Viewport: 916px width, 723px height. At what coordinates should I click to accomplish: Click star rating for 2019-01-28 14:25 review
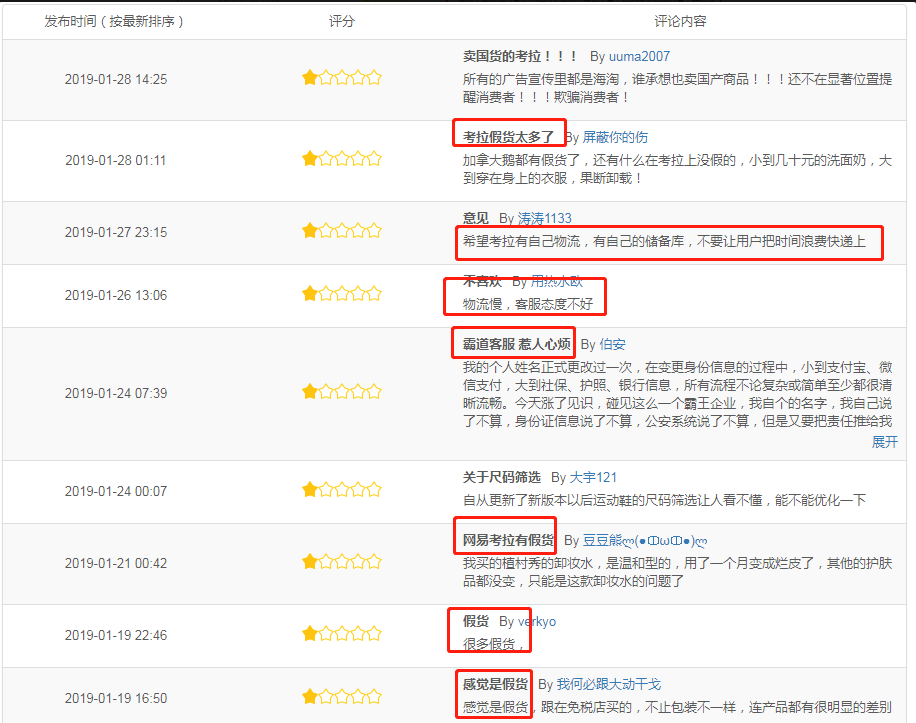342,78
